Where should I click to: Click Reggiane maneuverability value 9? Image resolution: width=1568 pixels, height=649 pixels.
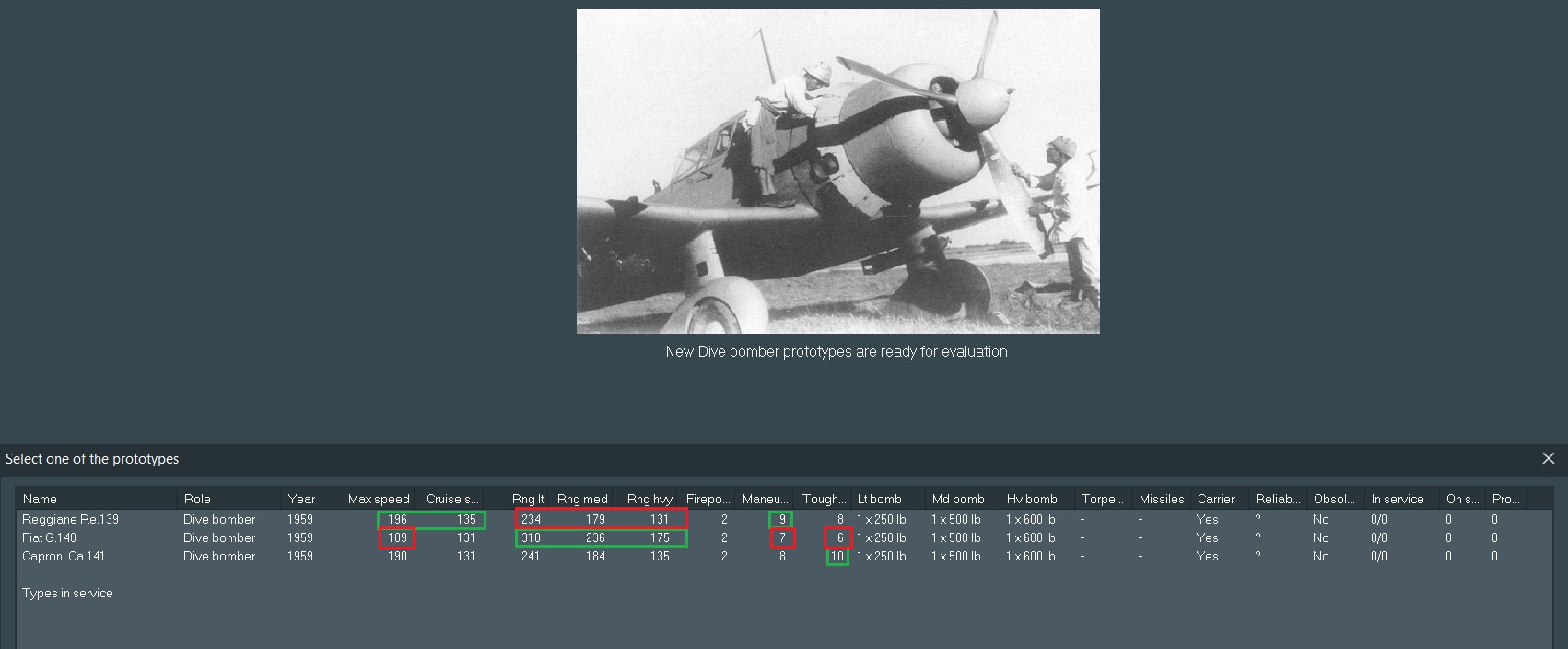click(x=782, y=519)
